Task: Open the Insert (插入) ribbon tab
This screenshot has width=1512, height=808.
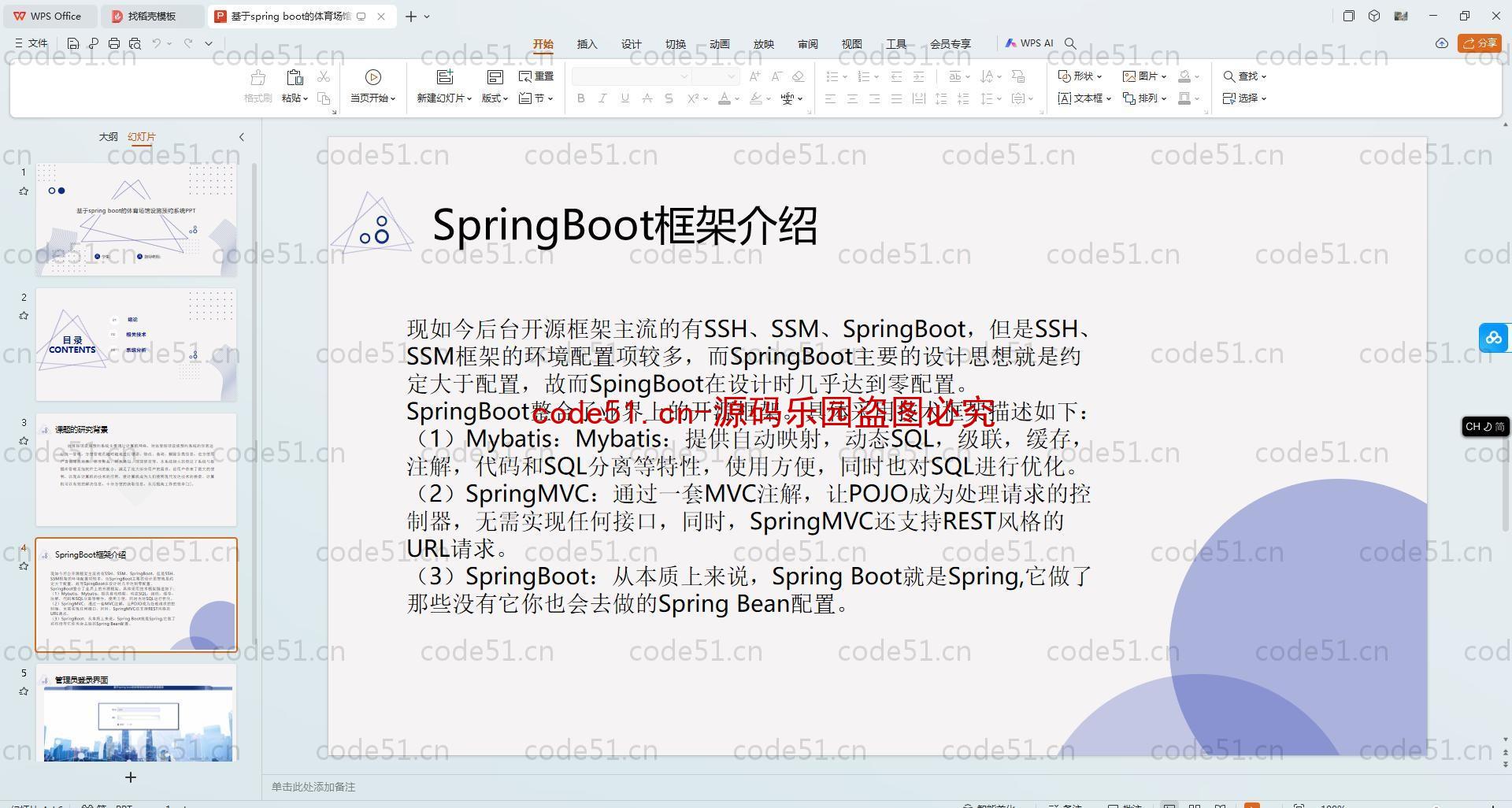Action: [x=587, y=44]
